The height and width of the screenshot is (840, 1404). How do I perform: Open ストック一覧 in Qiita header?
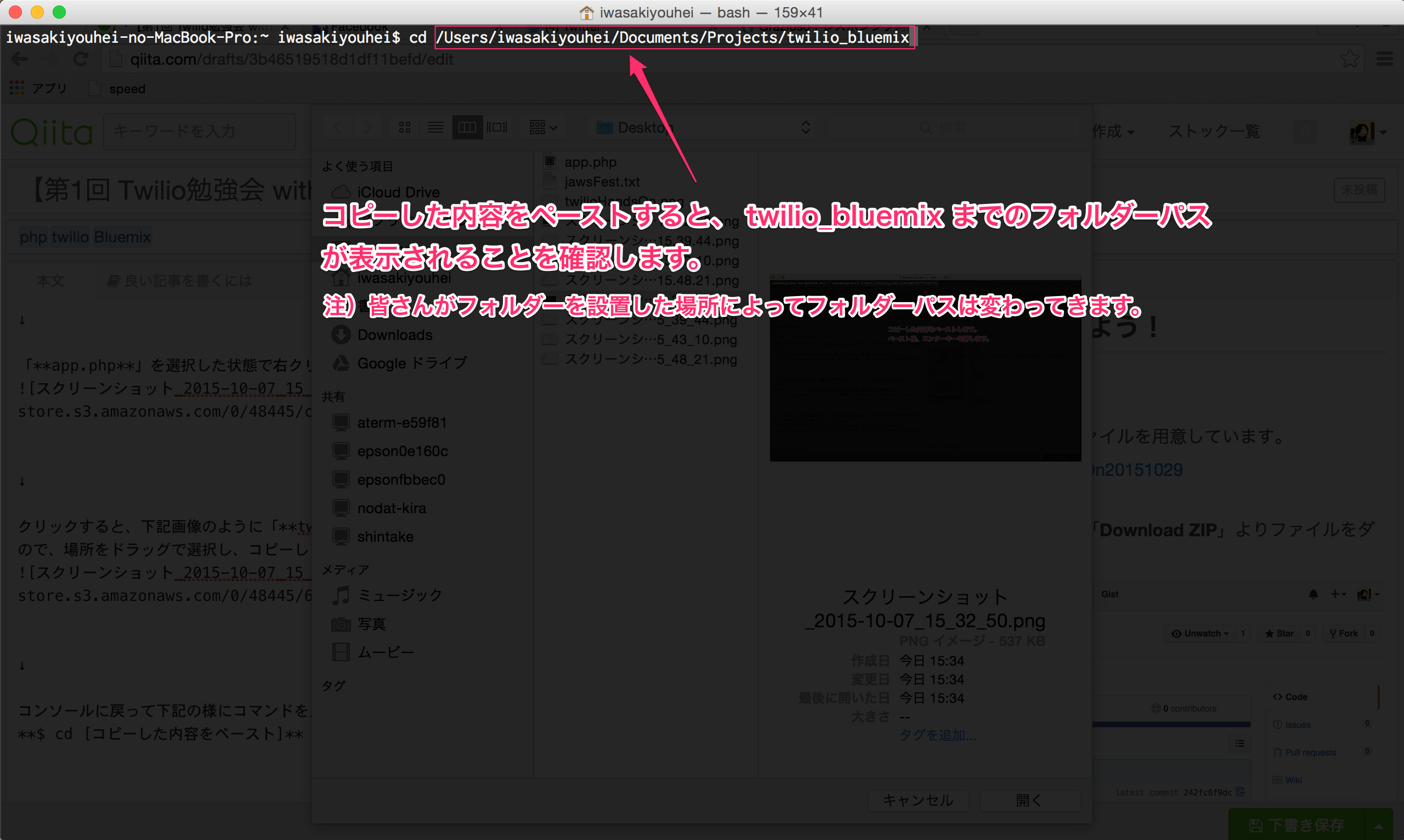click(x=1214, y=132)
